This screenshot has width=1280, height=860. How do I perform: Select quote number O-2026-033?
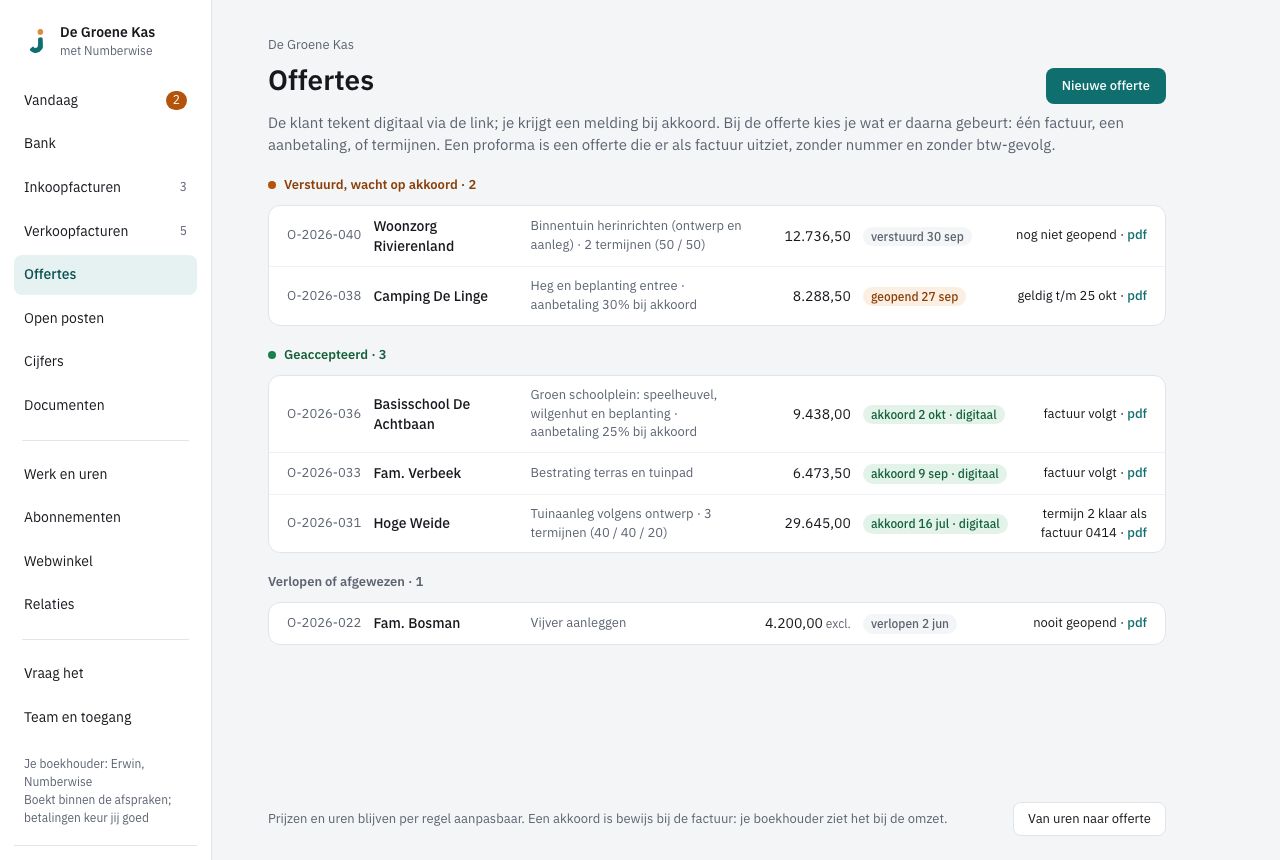(324, 473)
